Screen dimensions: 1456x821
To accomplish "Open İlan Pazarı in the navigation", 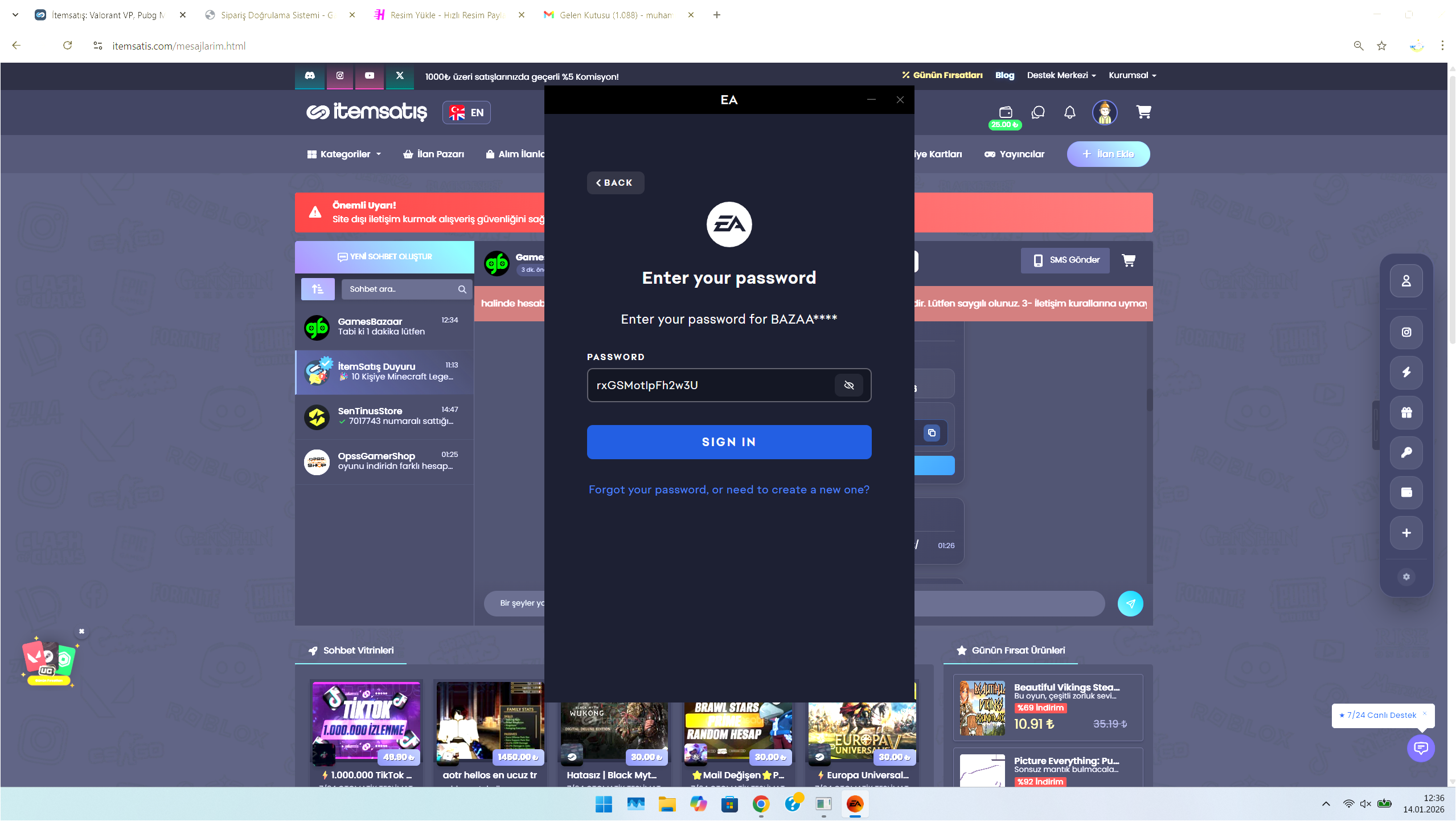I will [x=433, y=154].
